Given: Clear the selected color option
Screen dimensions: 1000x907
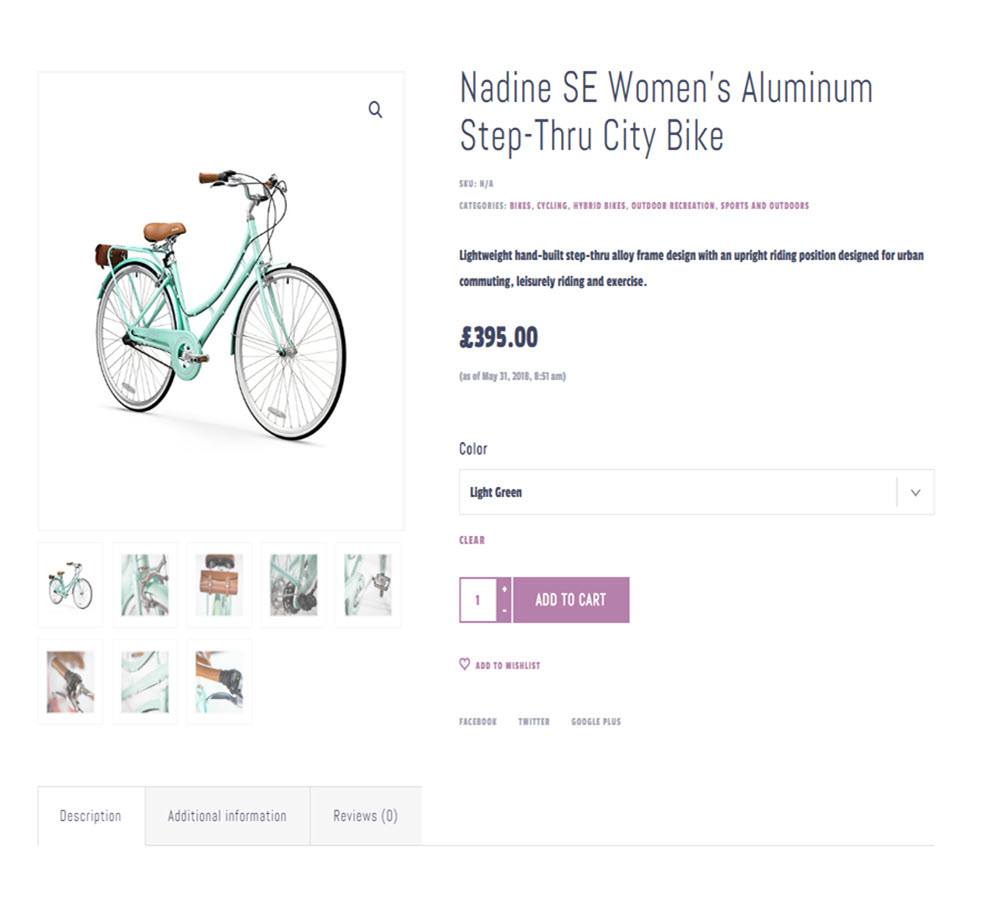Looking at the screenshot, I should click(472, 540).
